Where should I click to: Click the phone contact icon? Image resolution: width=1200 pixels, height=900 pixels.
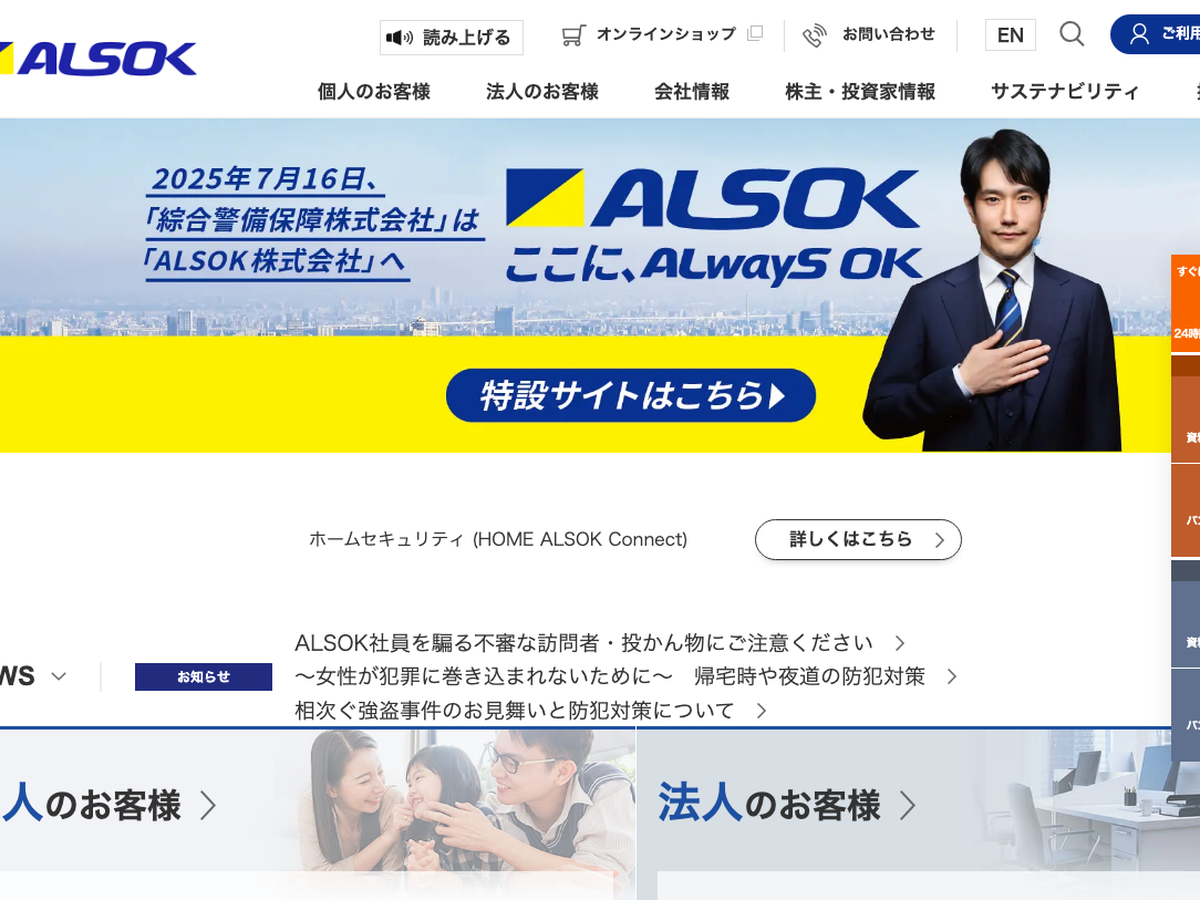(x=815, y=36)
